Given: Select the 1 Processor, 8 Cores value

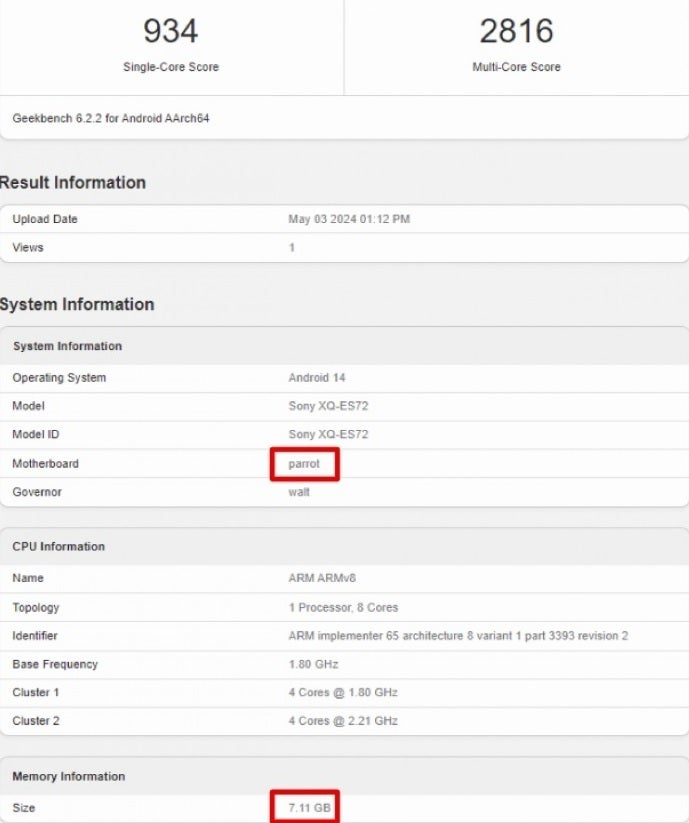Looking at the screenshot, I should click(343, 608).
